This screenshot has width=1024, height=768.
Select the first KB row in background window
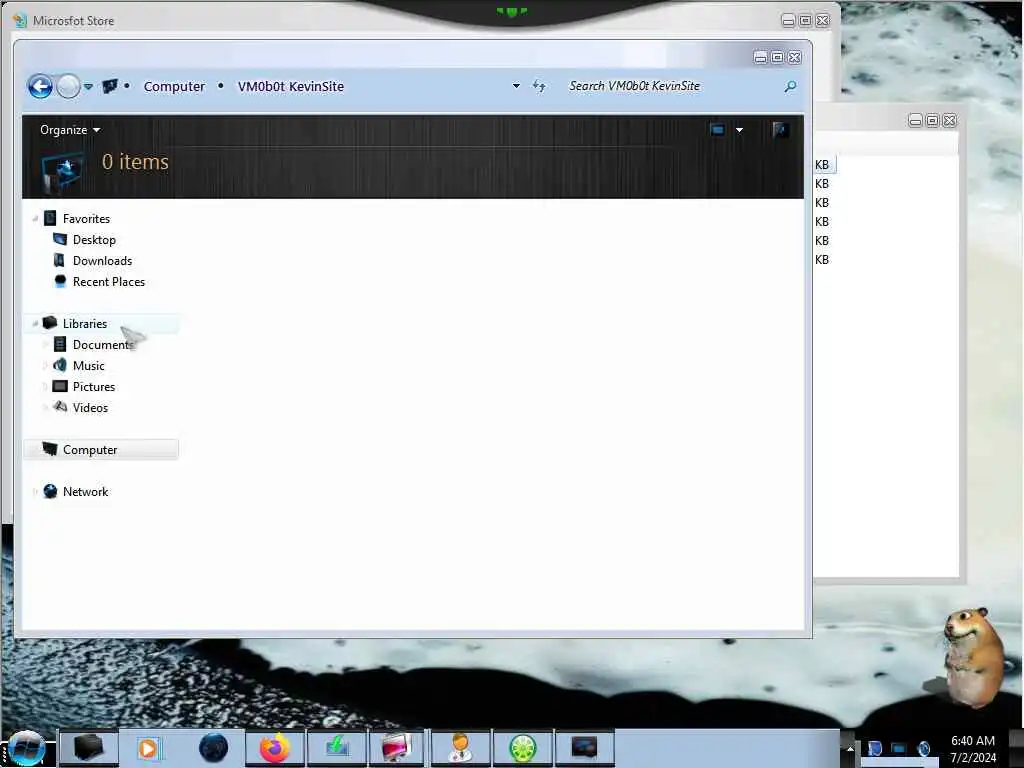click(x=825, y=165)
